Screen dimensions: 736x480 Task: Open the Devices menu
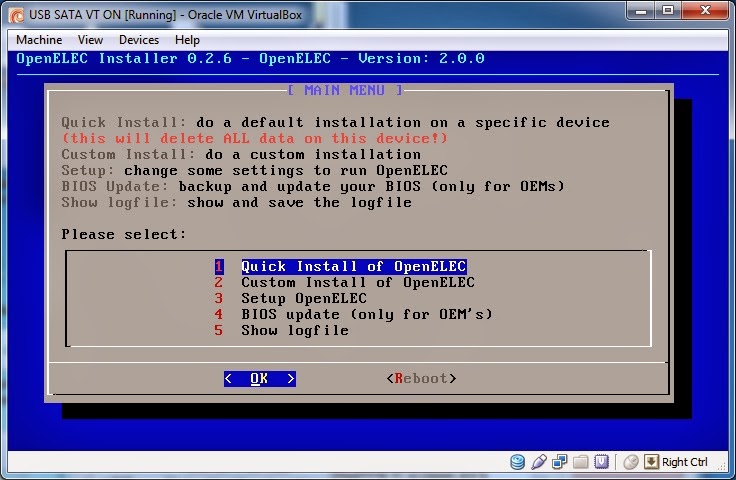139,40
